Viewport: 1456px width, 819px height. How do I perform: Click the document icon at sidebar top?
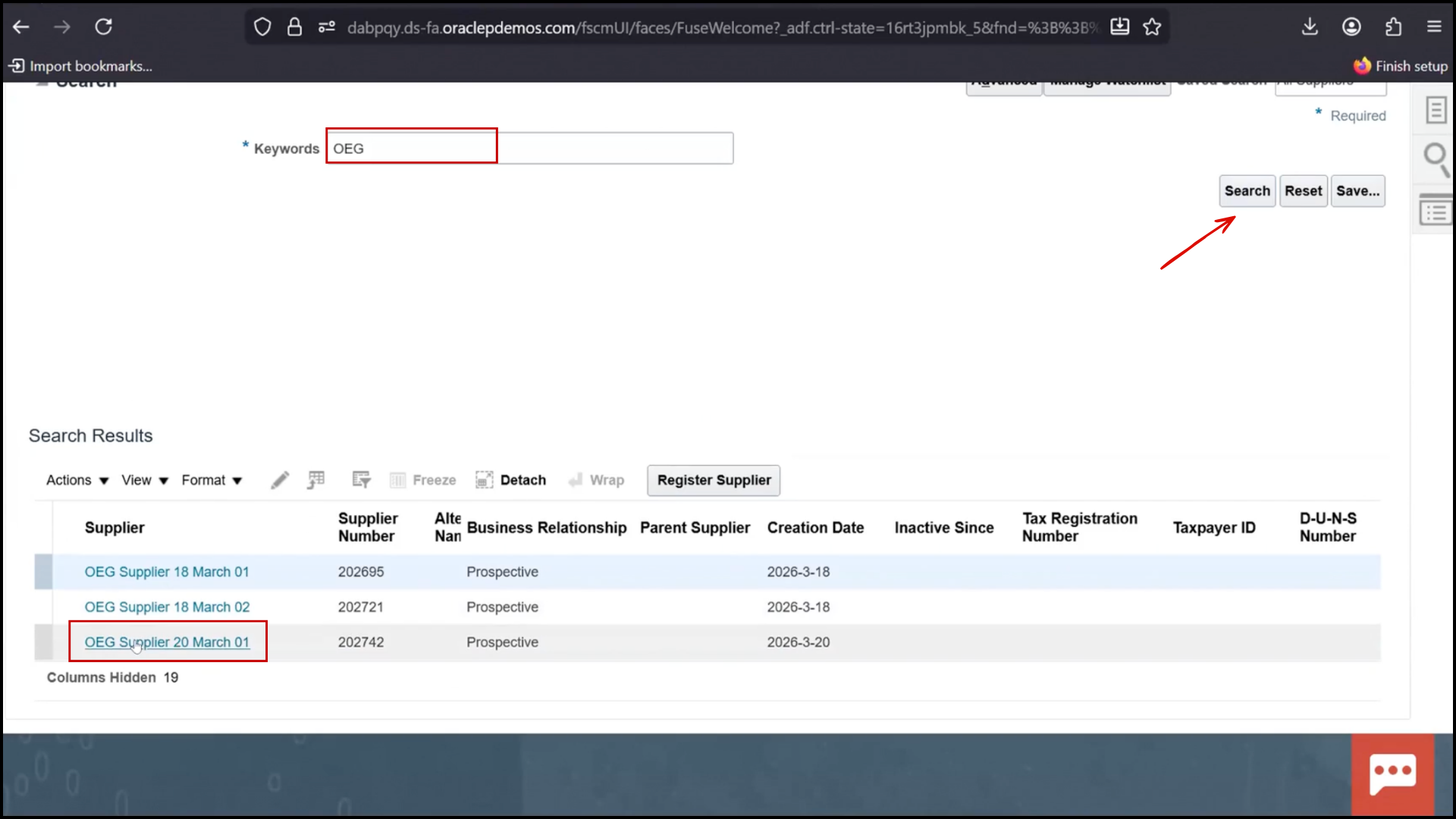(1437, 110)
